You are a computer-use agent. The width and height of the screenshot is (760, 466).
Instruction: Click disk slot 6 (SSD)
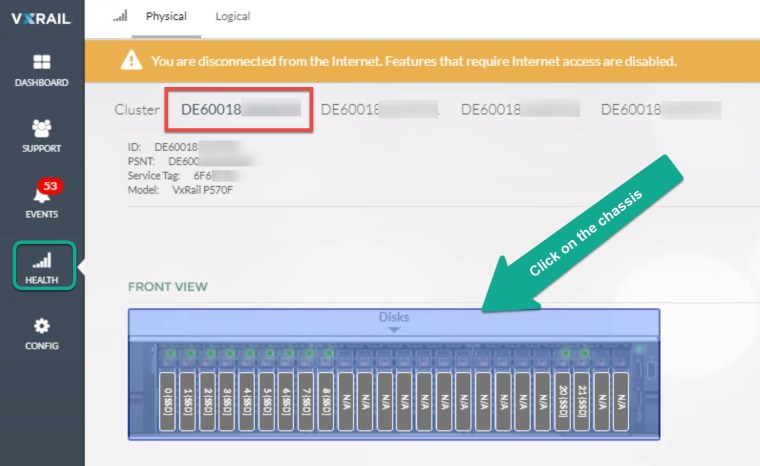[286, 402]
